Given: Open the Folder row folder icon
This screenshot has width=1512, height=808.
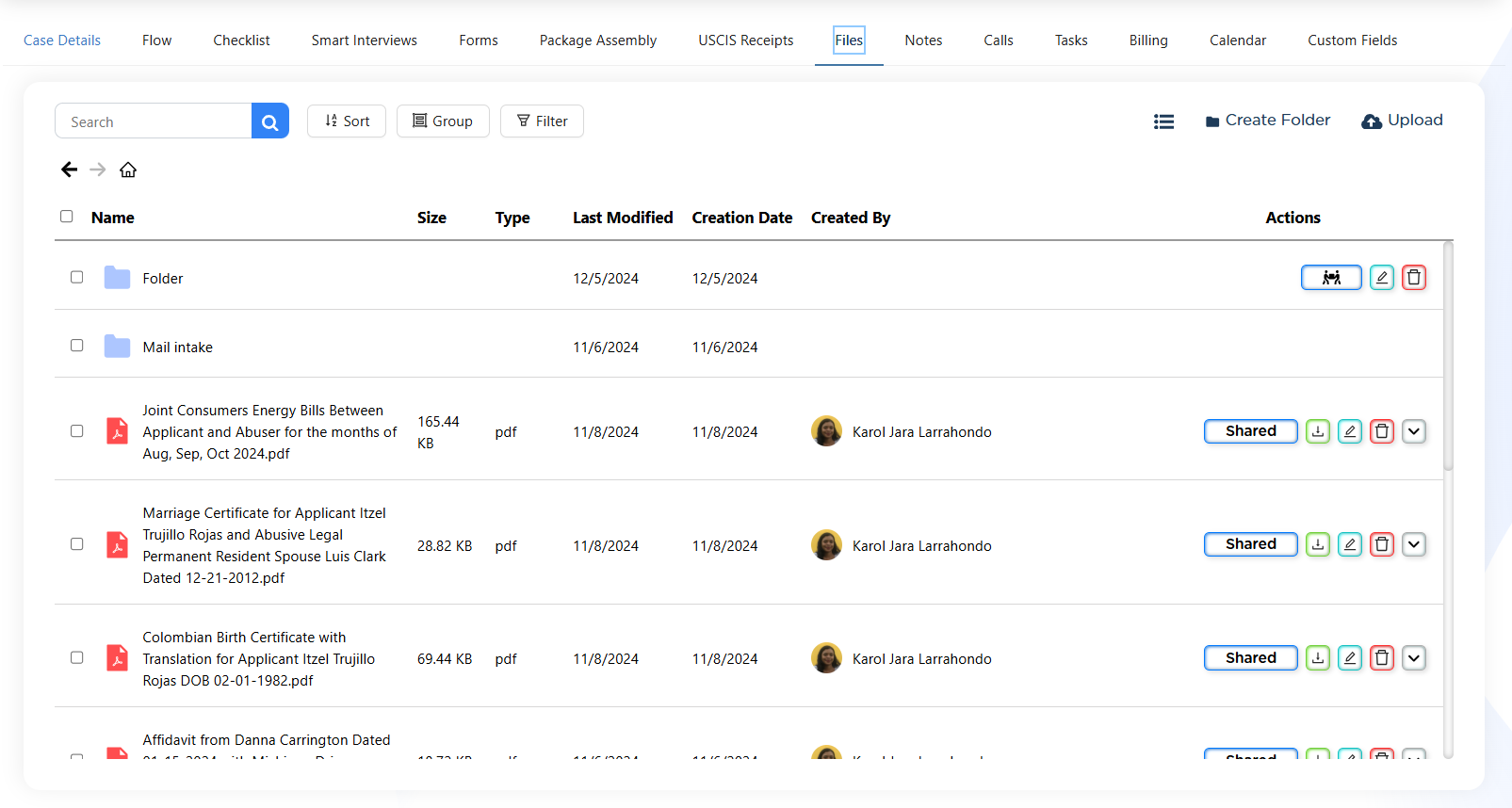Looking at the screenshot, I should pos(117,278).
